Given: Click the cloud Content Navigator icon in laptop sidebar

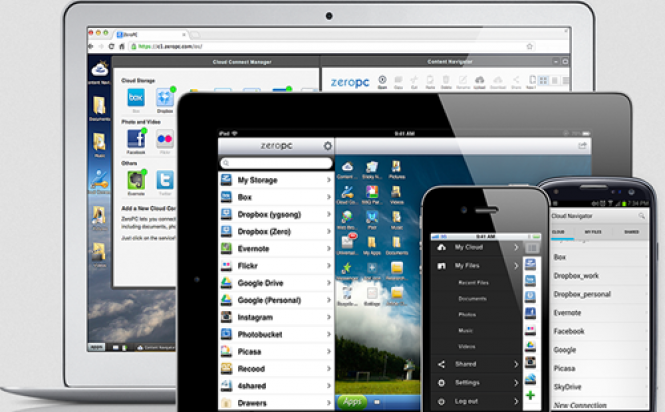Looking at the screenshot, I should click(x=100, y=68).
